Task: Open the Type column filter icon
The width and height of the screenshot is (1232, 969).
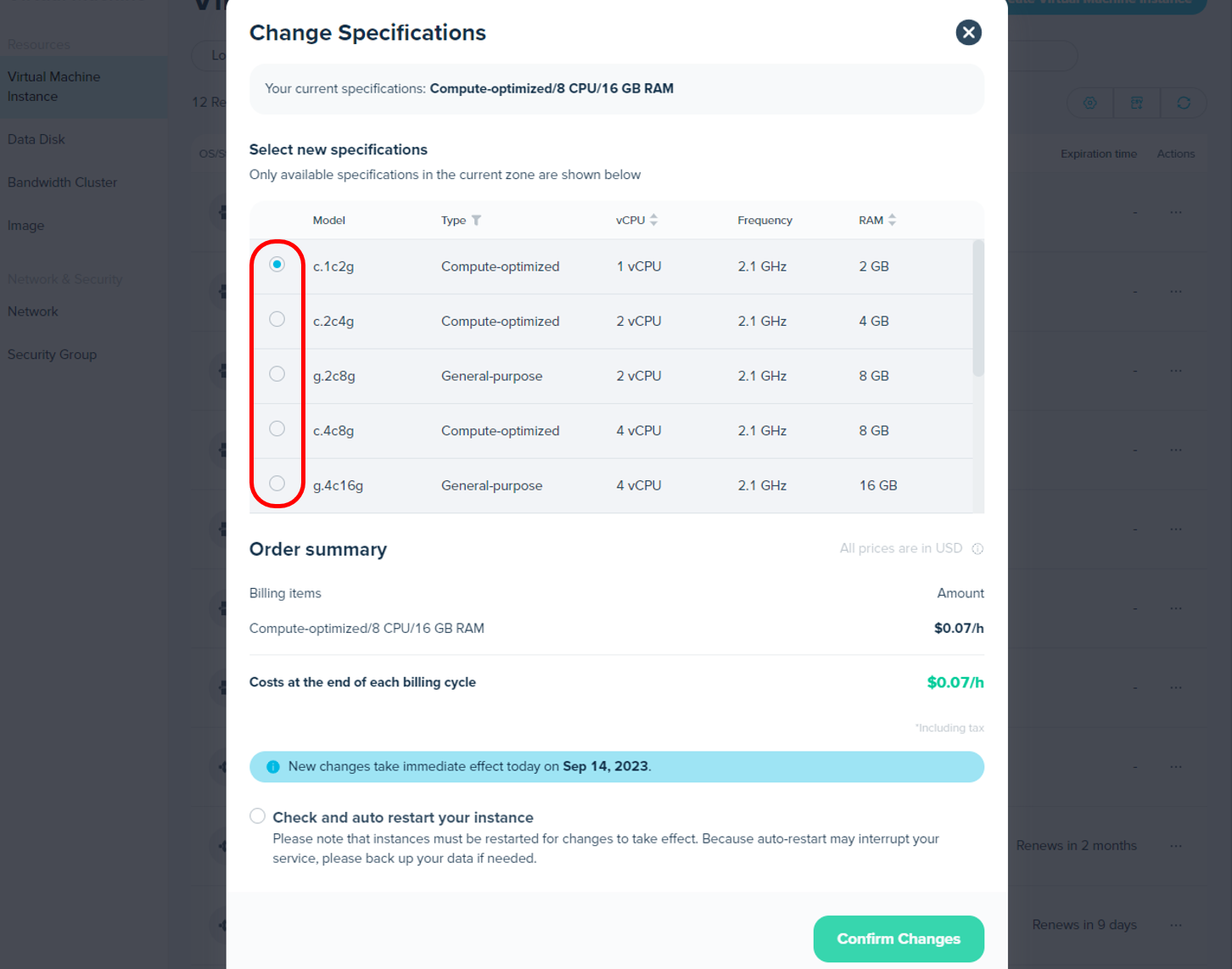Action: pyautogui.click(x=477, y=221)
